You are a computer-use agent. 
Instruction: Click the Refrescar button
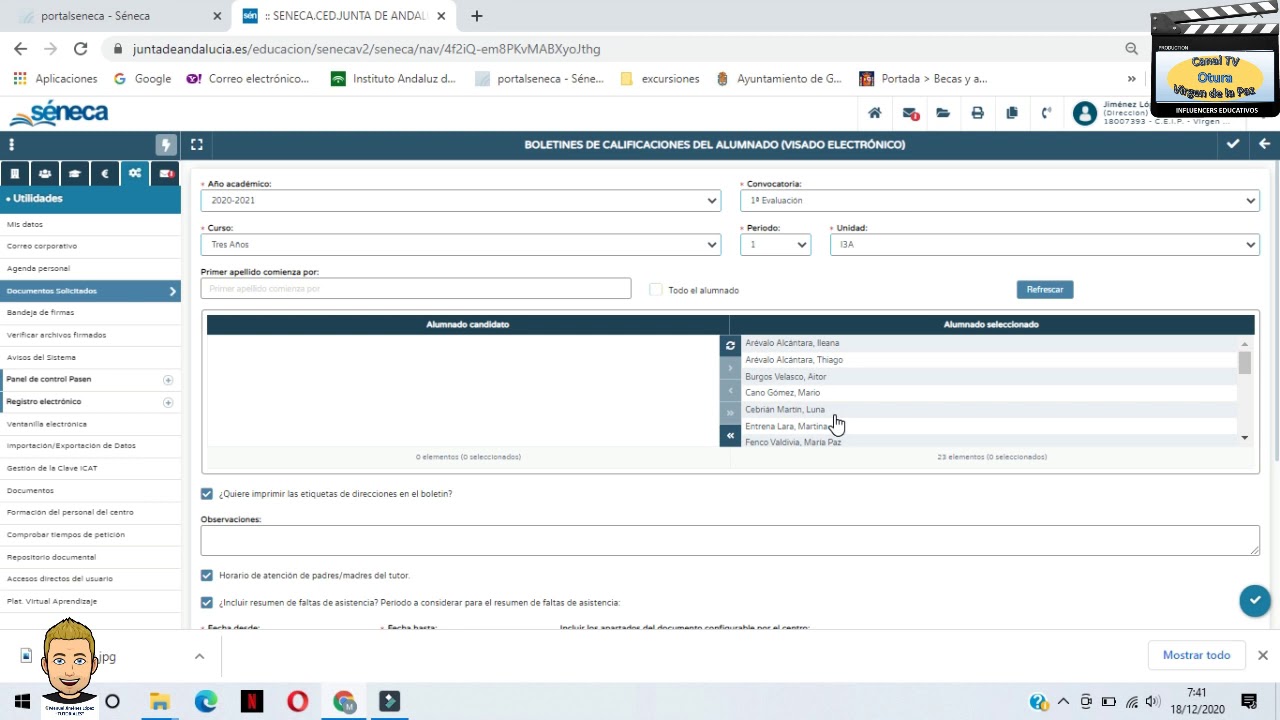1045,289
